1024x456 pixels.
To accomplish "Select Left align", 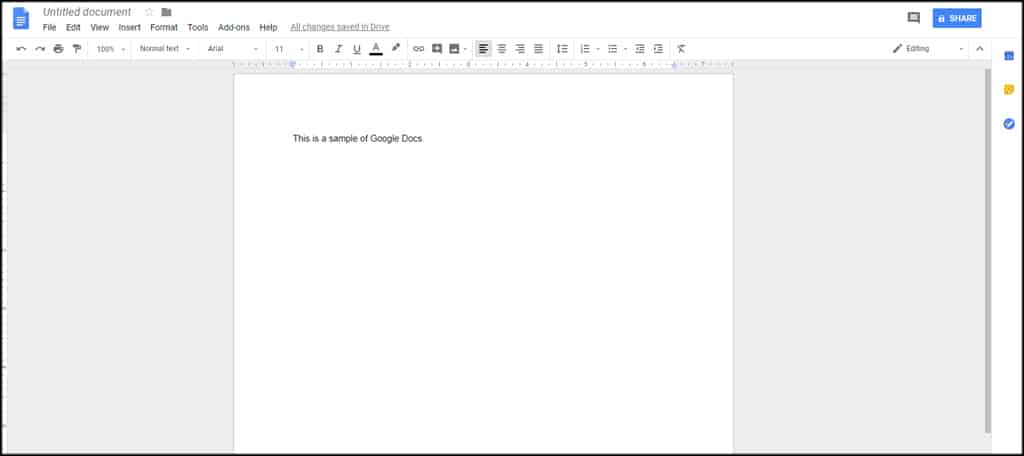I will tap(483, 48).
